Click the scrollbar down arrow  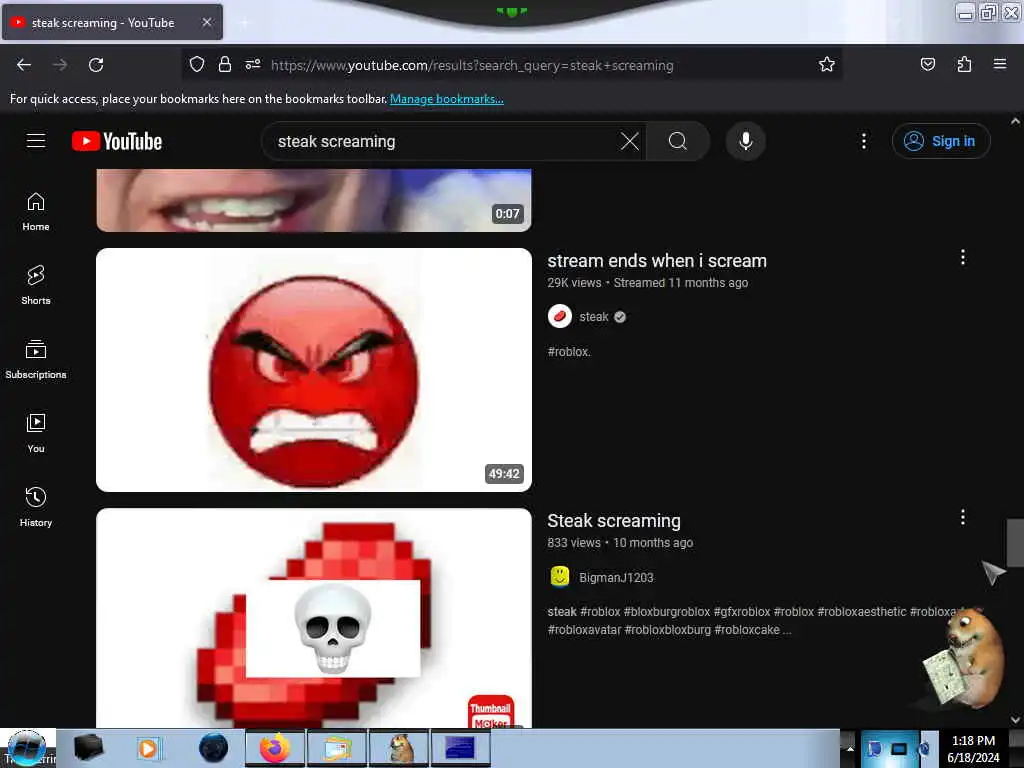(x=1015, y=719)
